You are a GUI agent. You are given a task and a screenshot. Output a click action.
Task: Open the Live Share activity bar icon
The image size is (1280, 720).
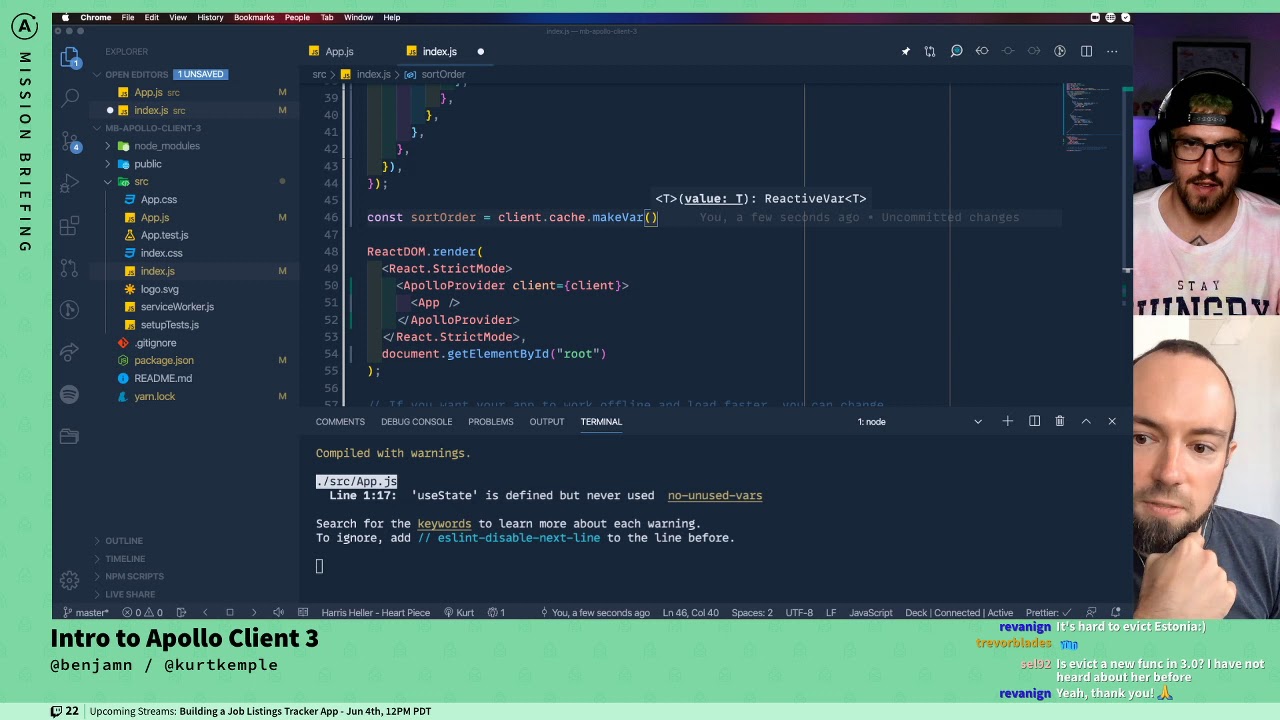click(x=70, y=352)
